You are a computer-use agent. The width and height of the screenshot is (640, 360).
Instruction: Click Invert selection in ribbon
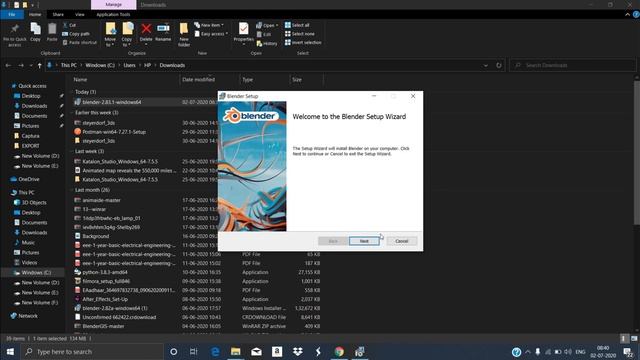pyautogui.click(x=303, y=42)
